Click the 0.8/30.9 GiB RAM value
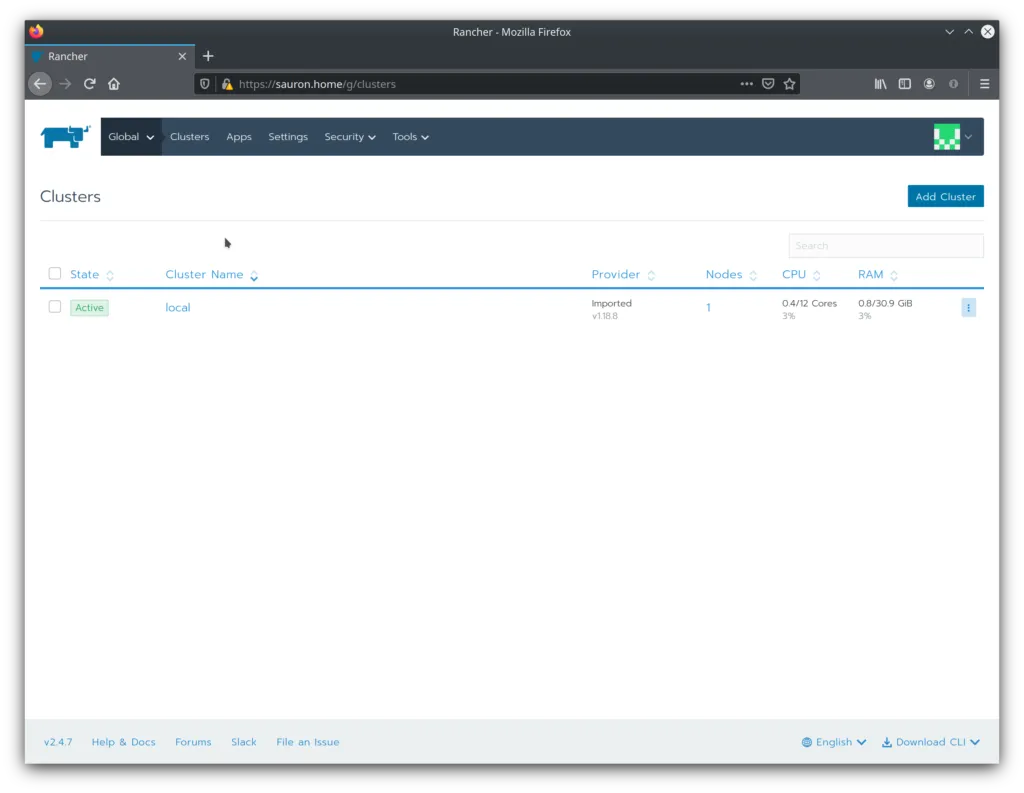 pos(885,303)
